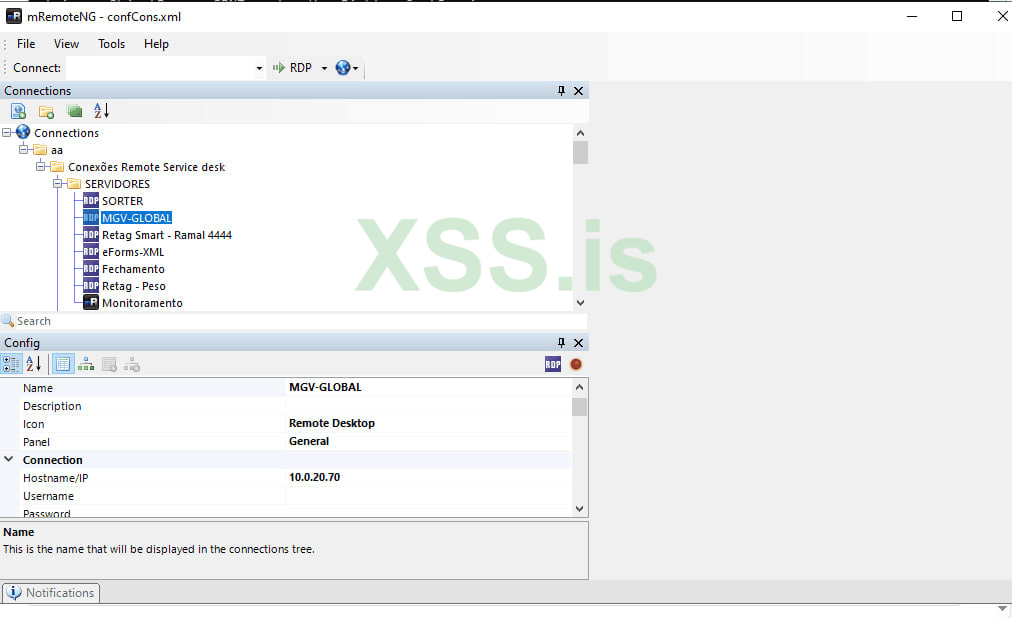Open the Help menu

click(156, 44)
